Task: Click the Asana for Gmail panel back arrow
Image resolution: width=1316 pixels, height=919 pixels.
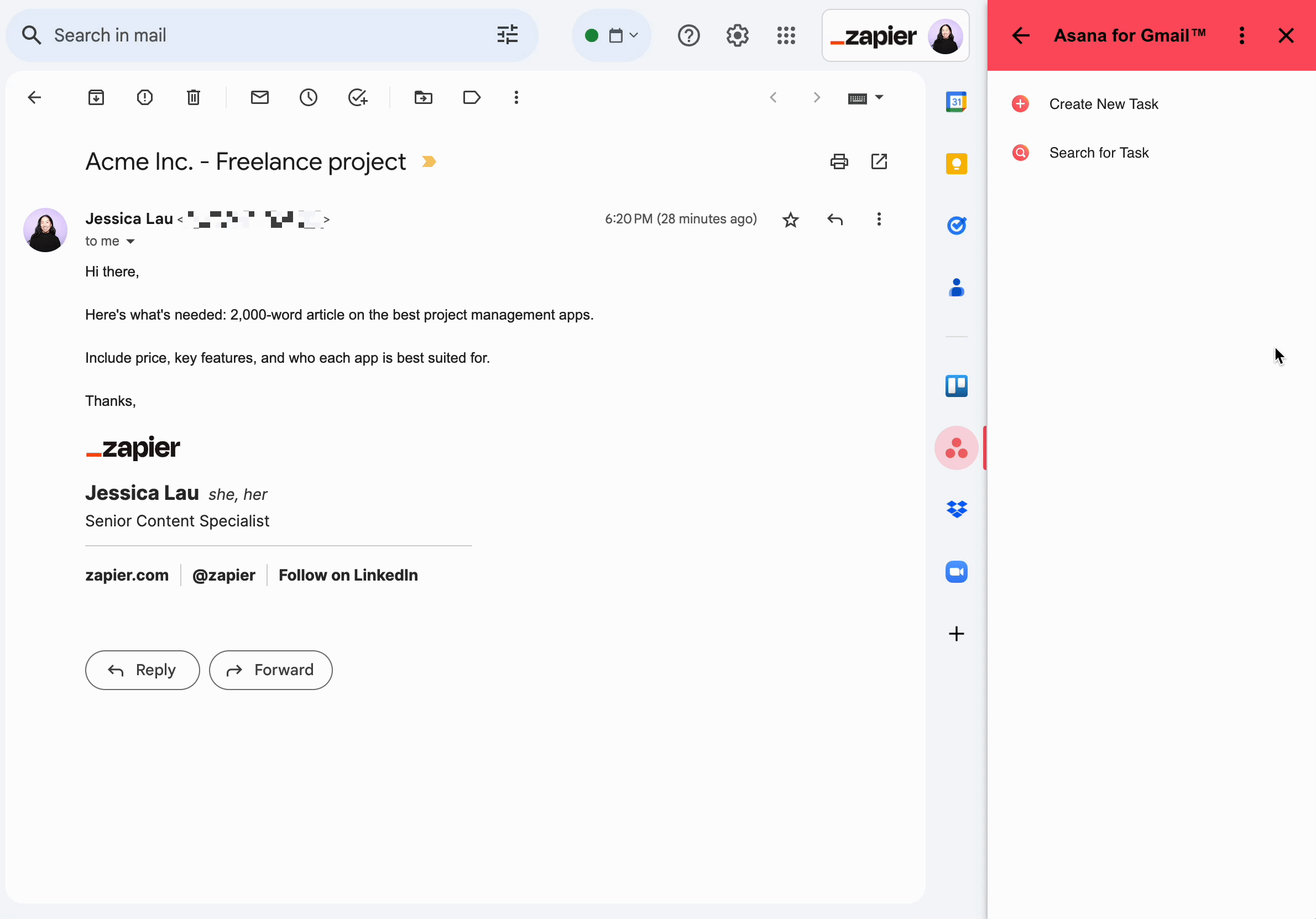Action: coord(1018,35)
